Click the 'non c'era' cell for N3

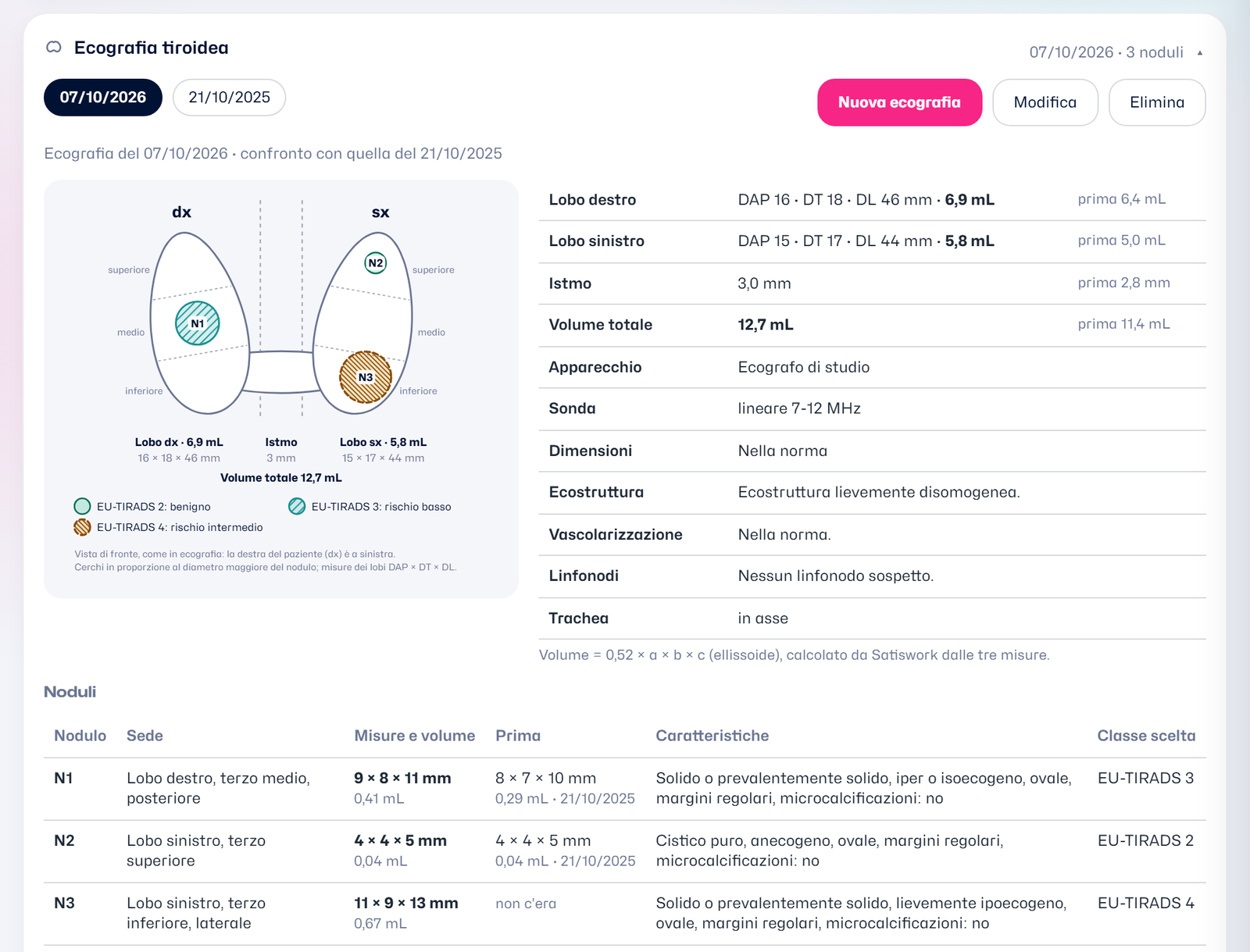click(x=526, y=904)
